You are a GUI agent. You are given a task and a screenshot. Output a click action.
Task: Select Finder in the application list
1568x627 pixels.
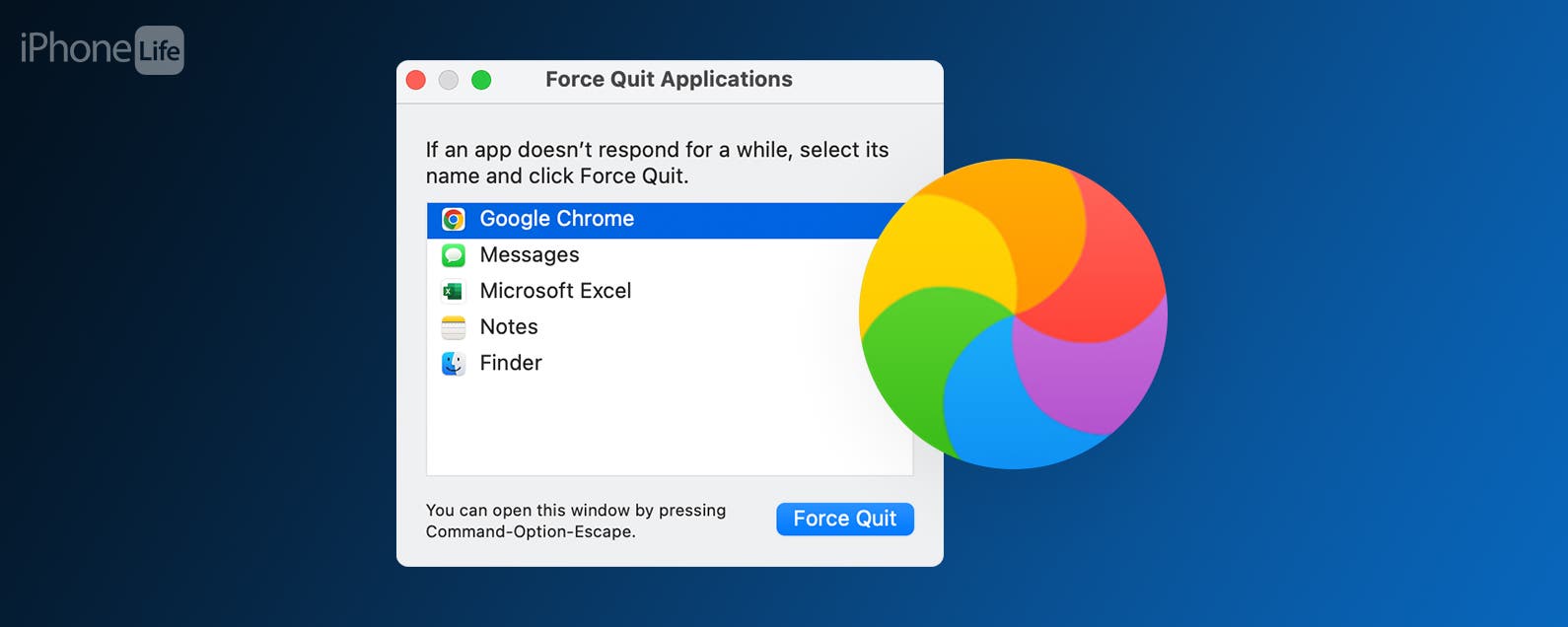pyautogui.click(x=510, y=363)
